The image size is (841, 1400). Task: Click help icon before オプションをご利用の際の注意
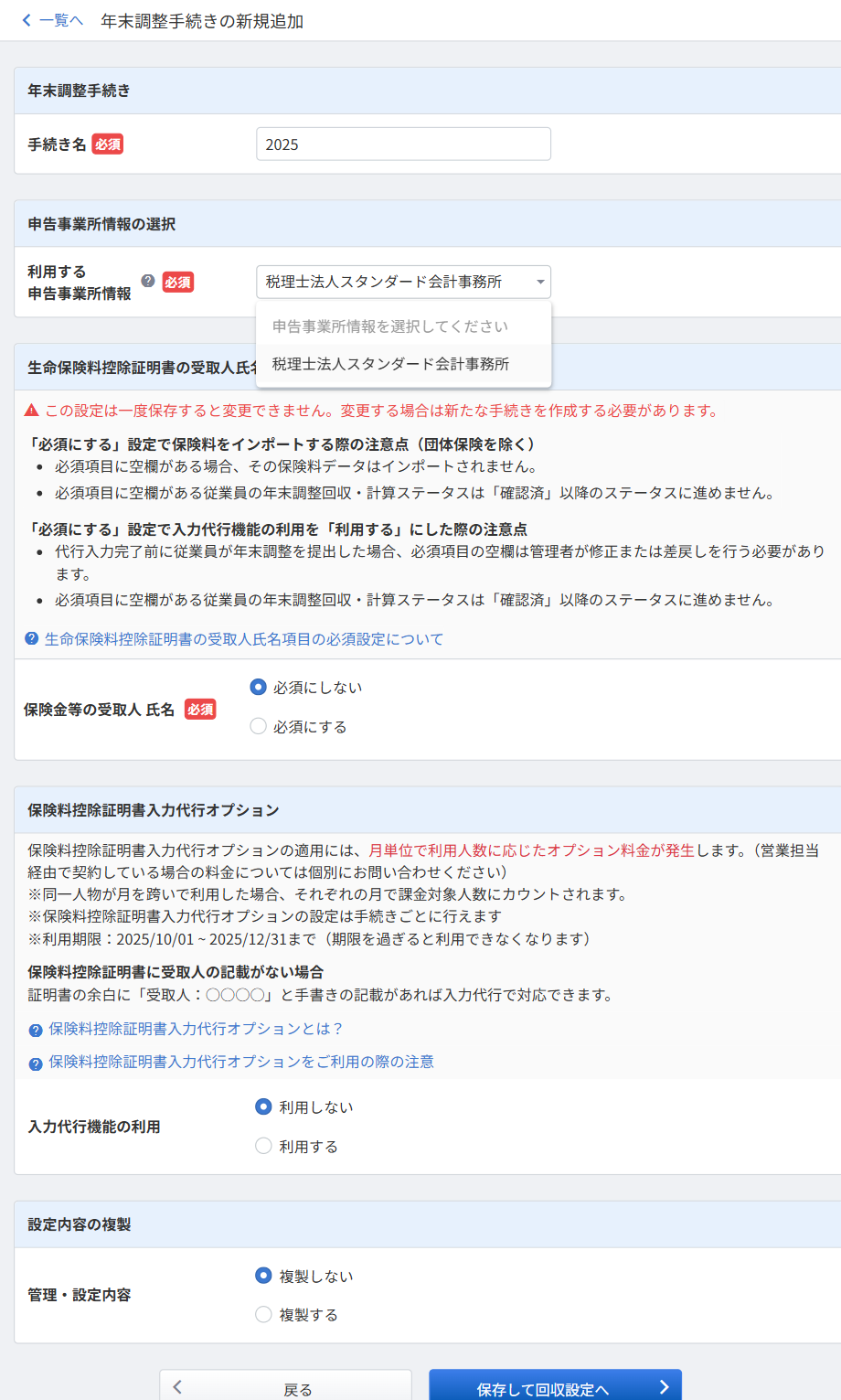click(x=36, y=1063)
